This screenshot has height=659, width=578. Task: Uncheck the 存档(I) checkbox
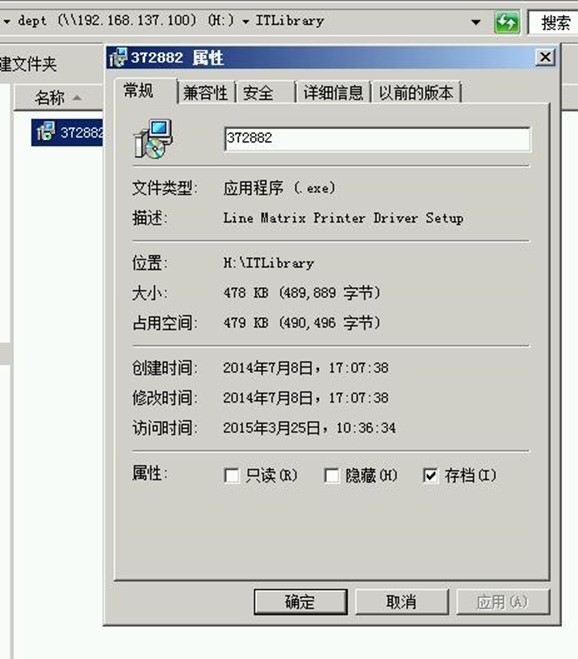[x=430, y=476]
